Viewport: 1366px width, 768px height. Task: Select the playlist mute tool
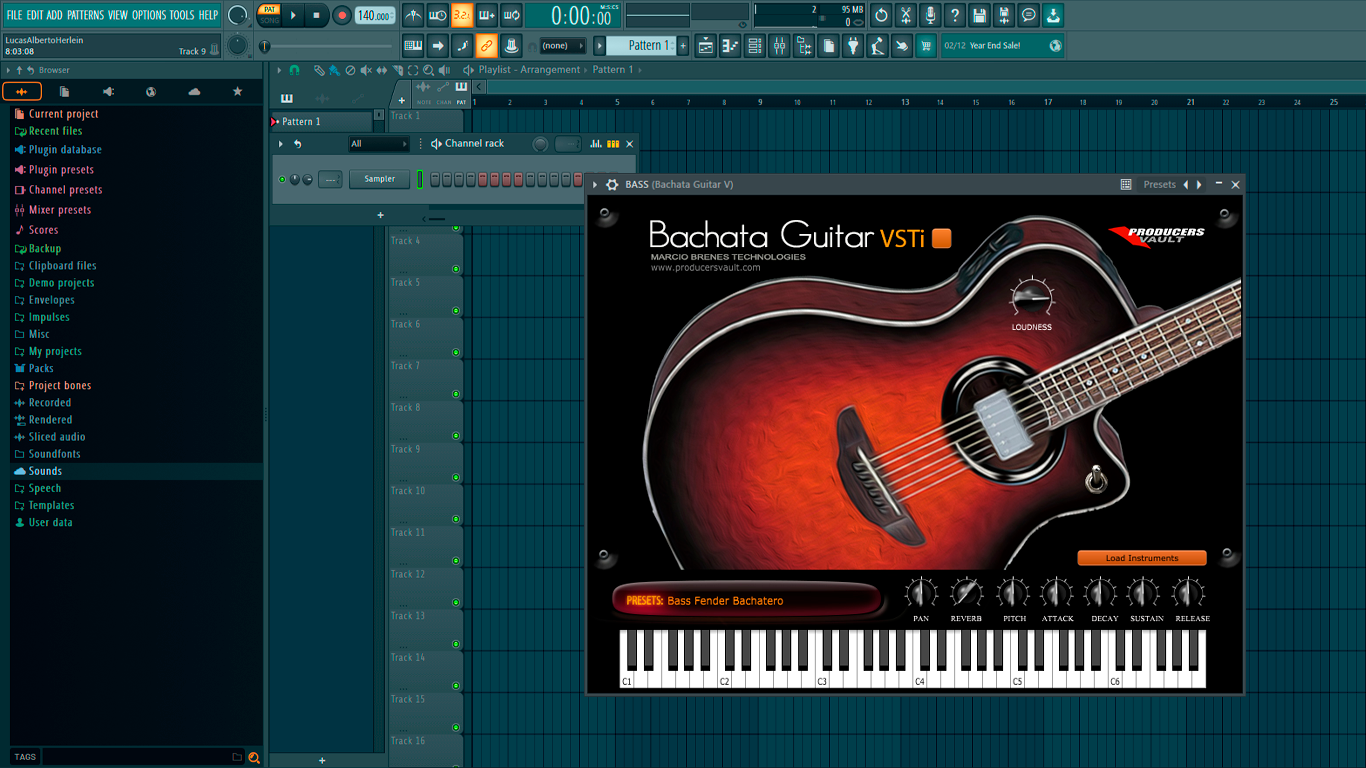tap(365, 70)
